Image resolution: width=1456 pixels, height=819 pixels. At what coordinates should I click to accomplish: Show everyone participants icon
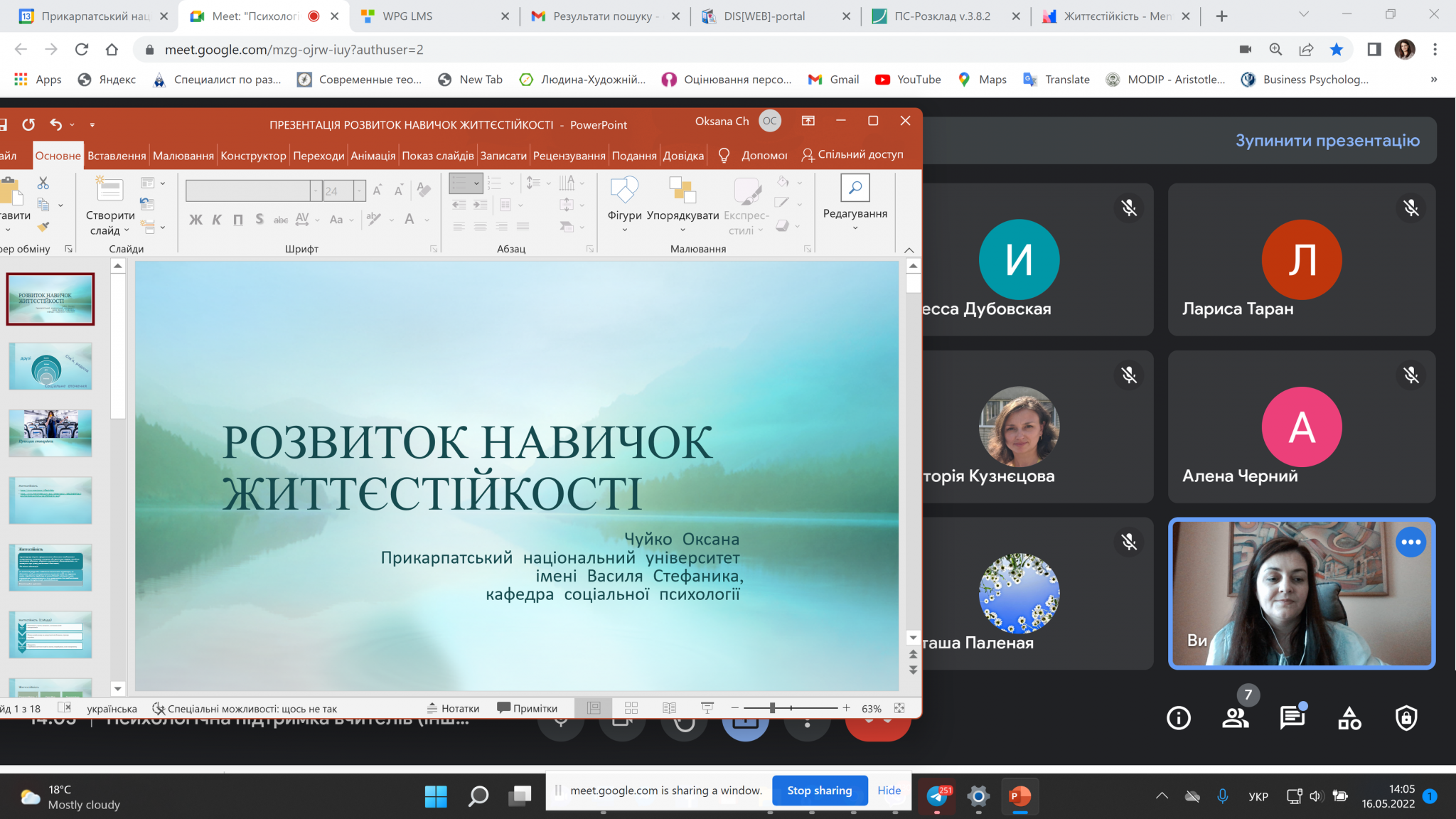(1236, 718)
